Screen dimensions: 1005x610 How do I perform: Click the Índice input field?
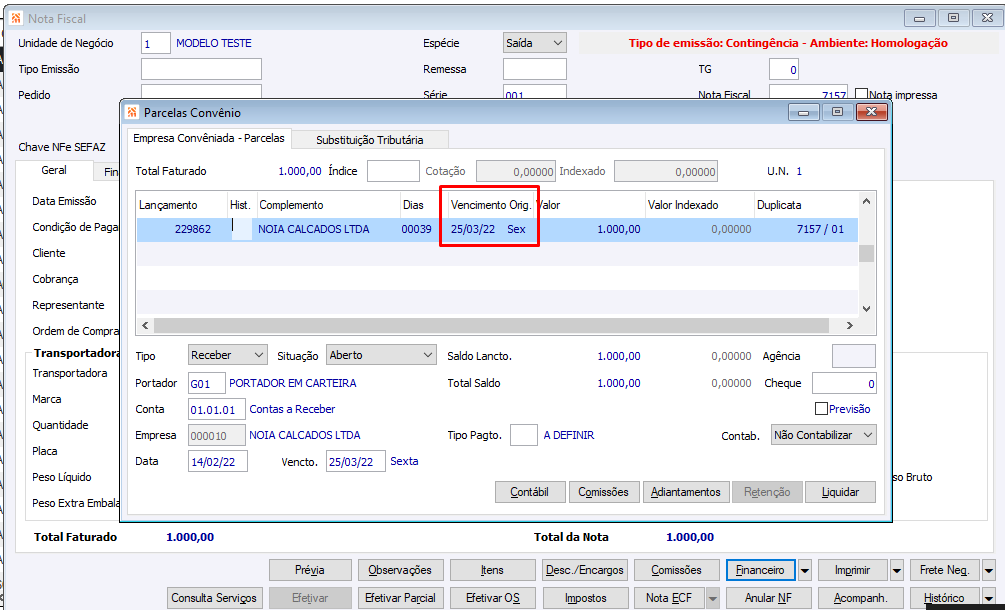[393, 171]
